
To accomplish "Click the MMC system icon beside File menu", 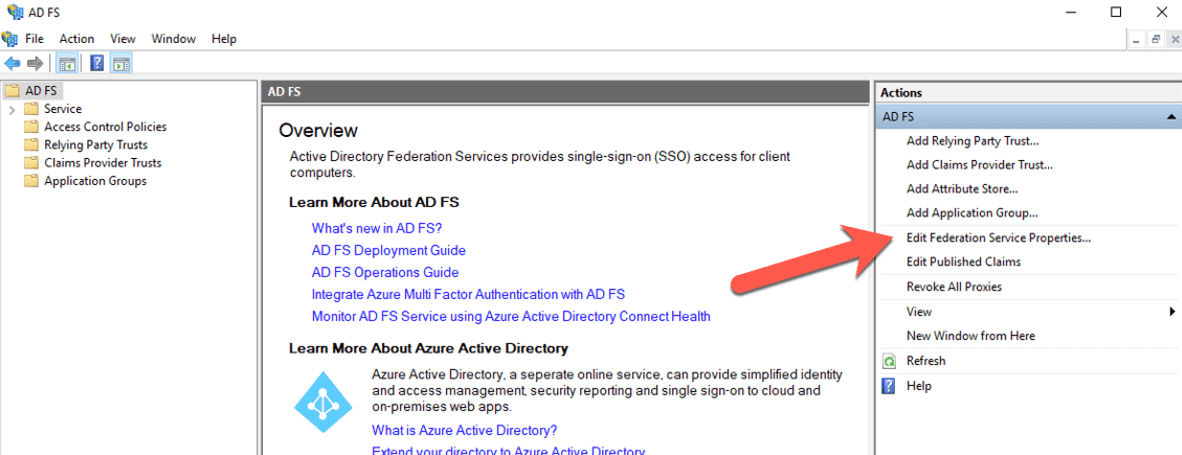I will 10,38.
